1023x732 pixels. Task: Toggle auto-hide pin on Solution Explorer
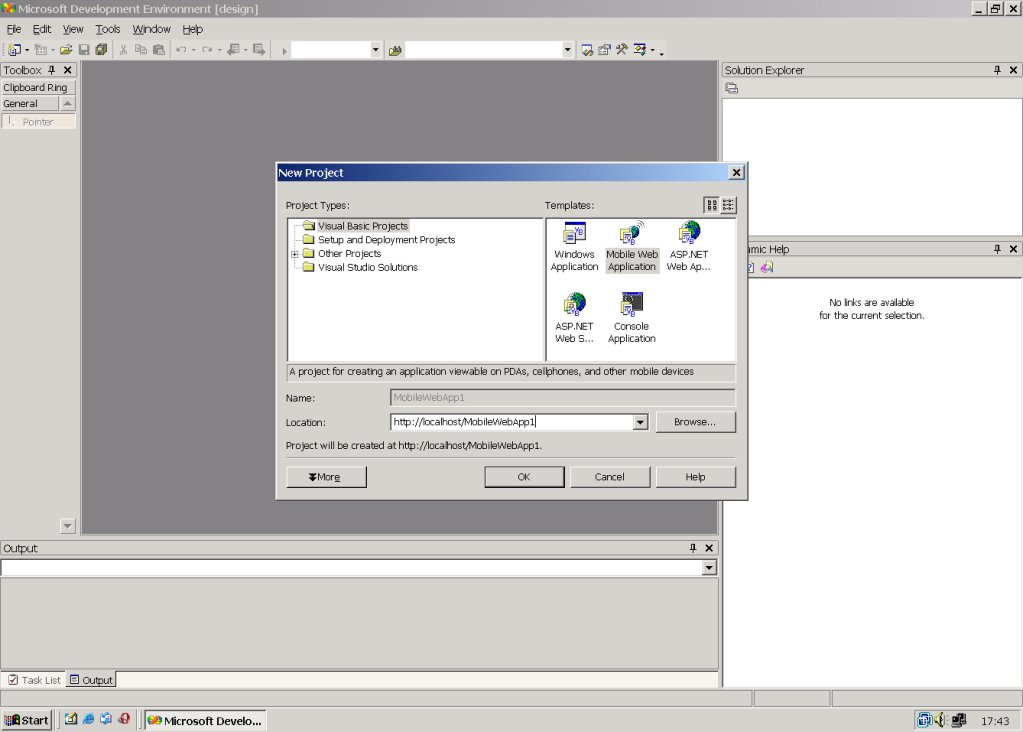coord(997,70)
